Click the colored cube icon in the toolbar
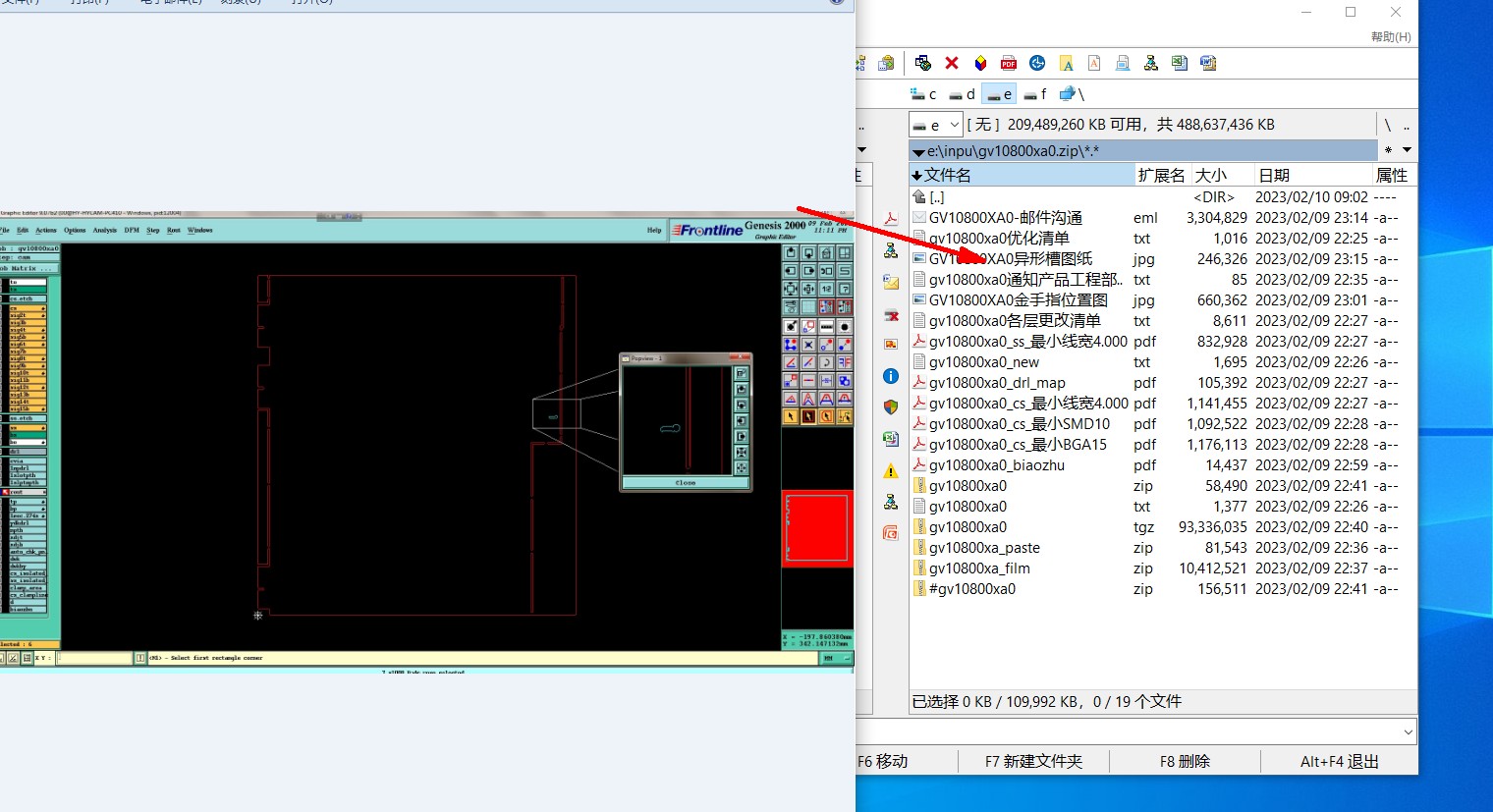The width and height of the screenshot is (1493, 812). (x=980, y=63)
